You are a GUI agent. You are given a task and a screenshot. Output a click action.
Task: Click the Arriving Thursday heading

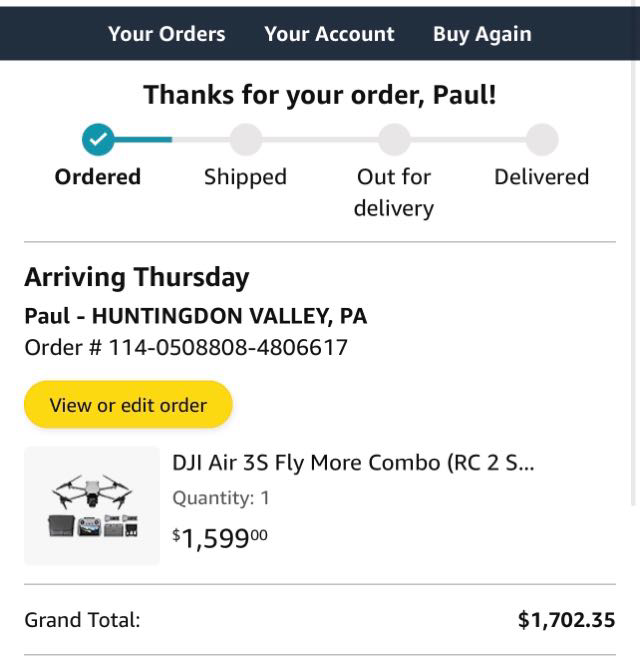click(137, 277)
